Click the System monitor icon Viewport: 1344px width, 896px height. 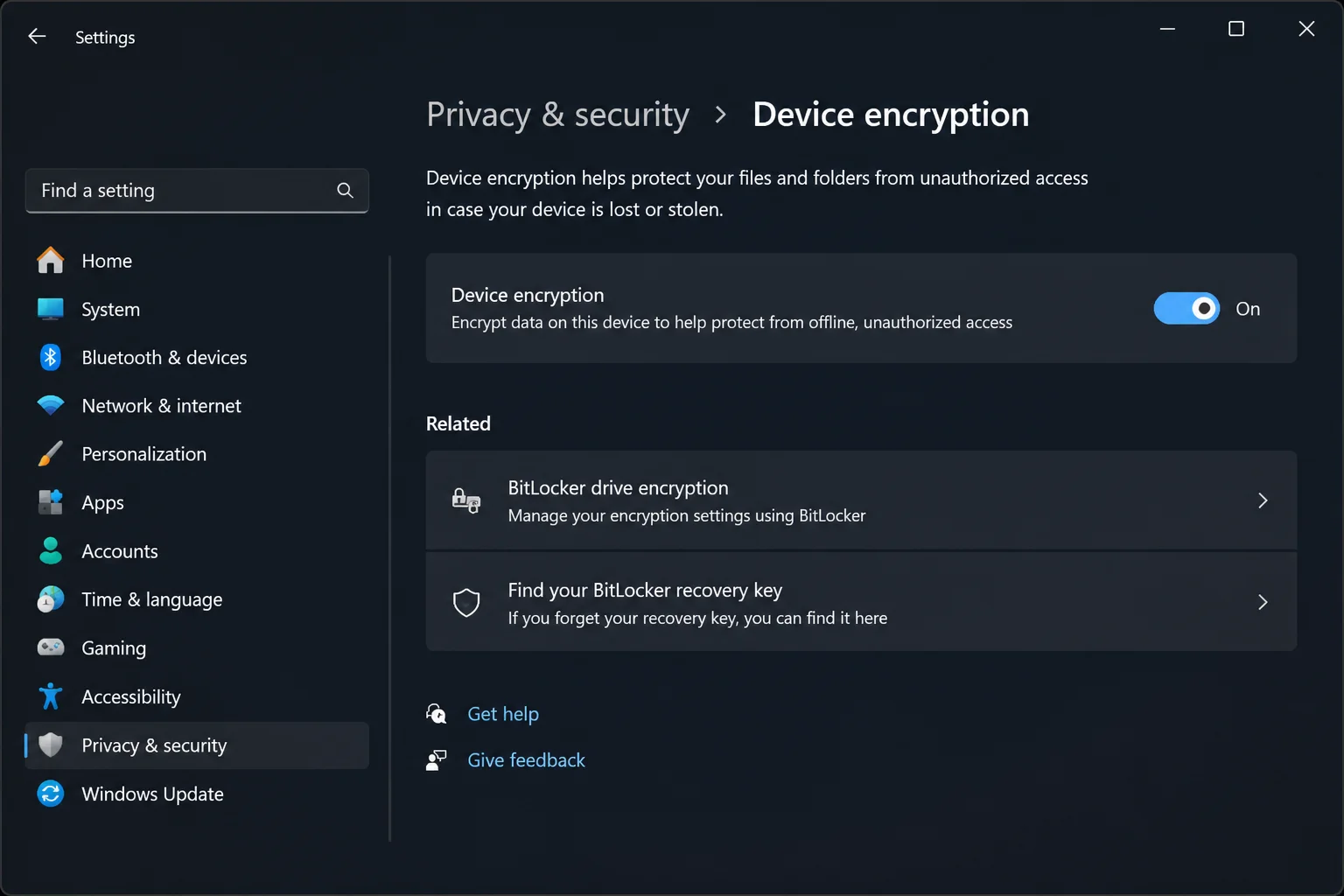click(51, 309)
